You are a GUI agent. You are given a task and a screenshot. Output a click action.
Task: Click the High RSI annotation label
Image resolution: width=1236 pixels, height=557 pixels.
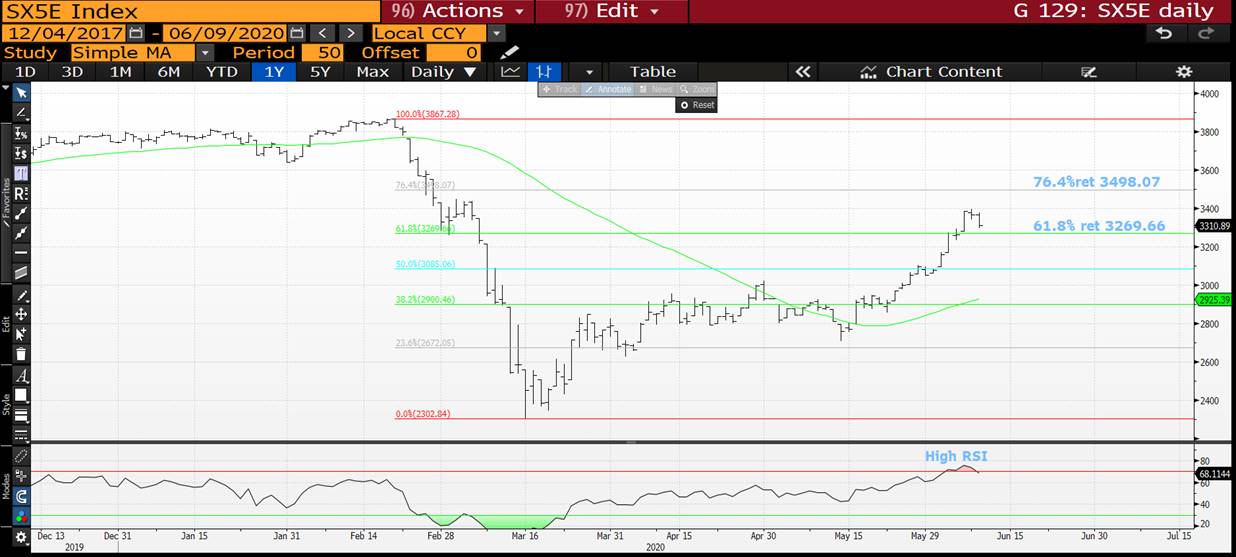click(955, 456)
